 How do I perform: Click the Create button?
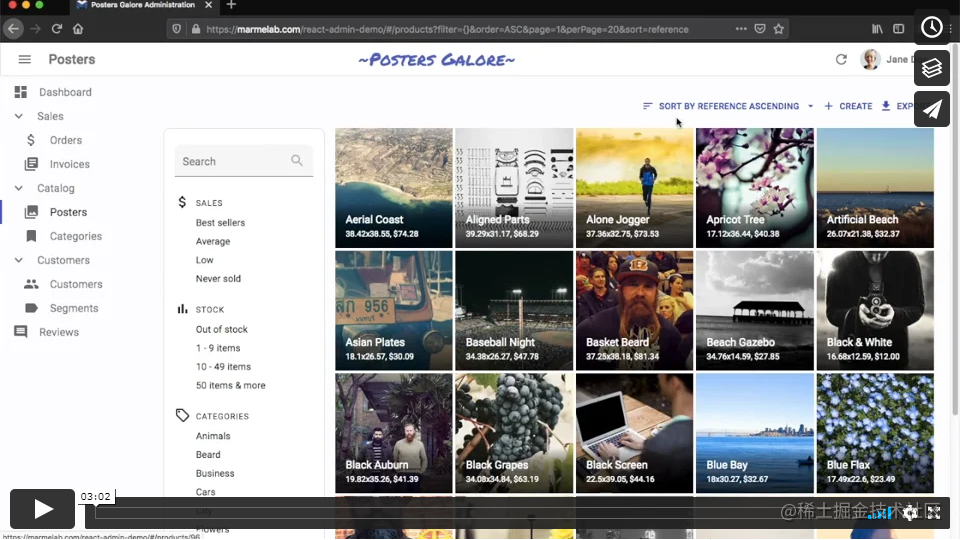(848, 106)
